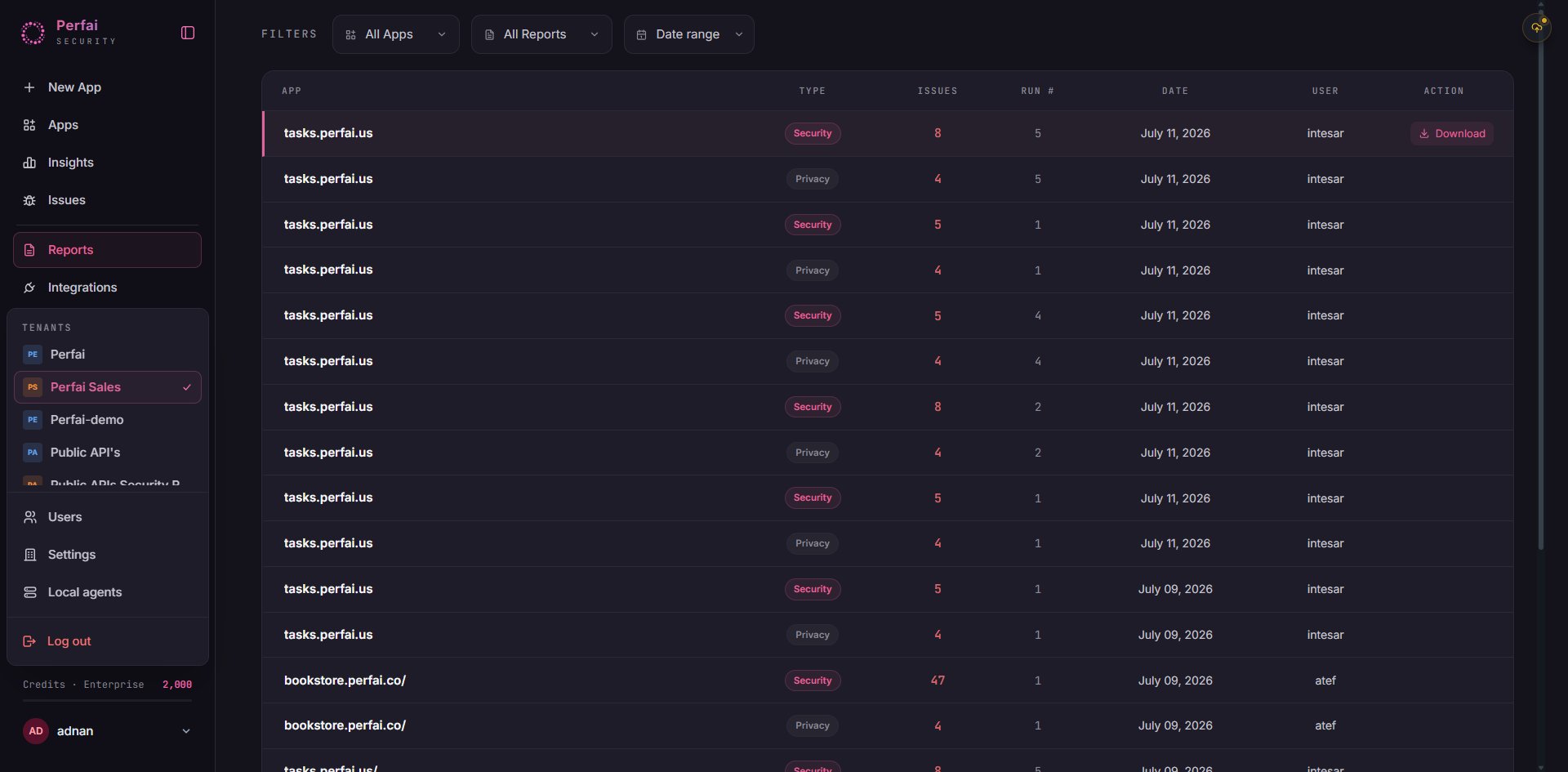1568x772 pixels.
Task: Click the download arrow icon in first row
Action: point(1423,134)
